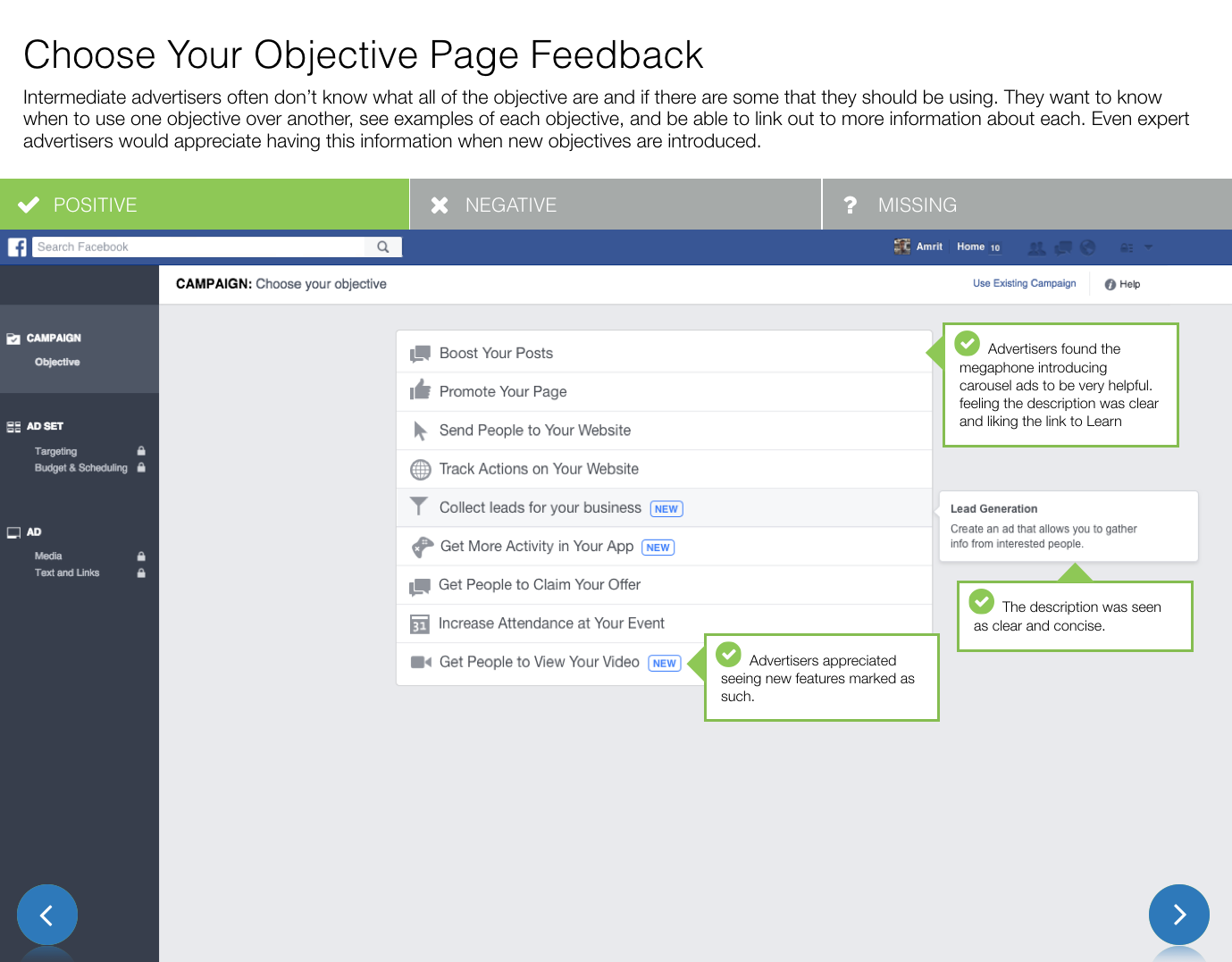Click the Amrit profile name
Image resolution: width=1232 pixels, height=962 pixels.
tap(929, 247)
